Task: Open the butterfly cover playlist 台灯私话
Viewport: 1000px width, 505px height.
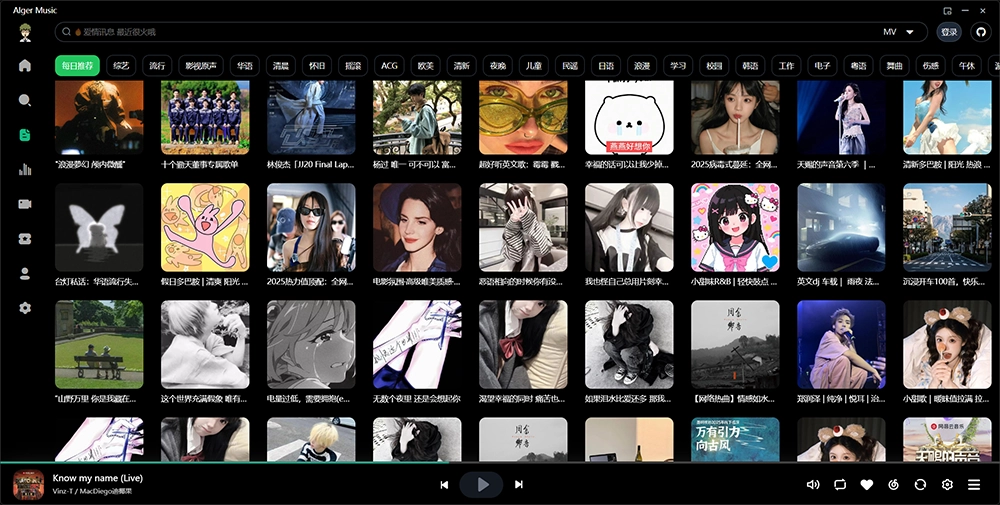Action: [x=99, y=228]
